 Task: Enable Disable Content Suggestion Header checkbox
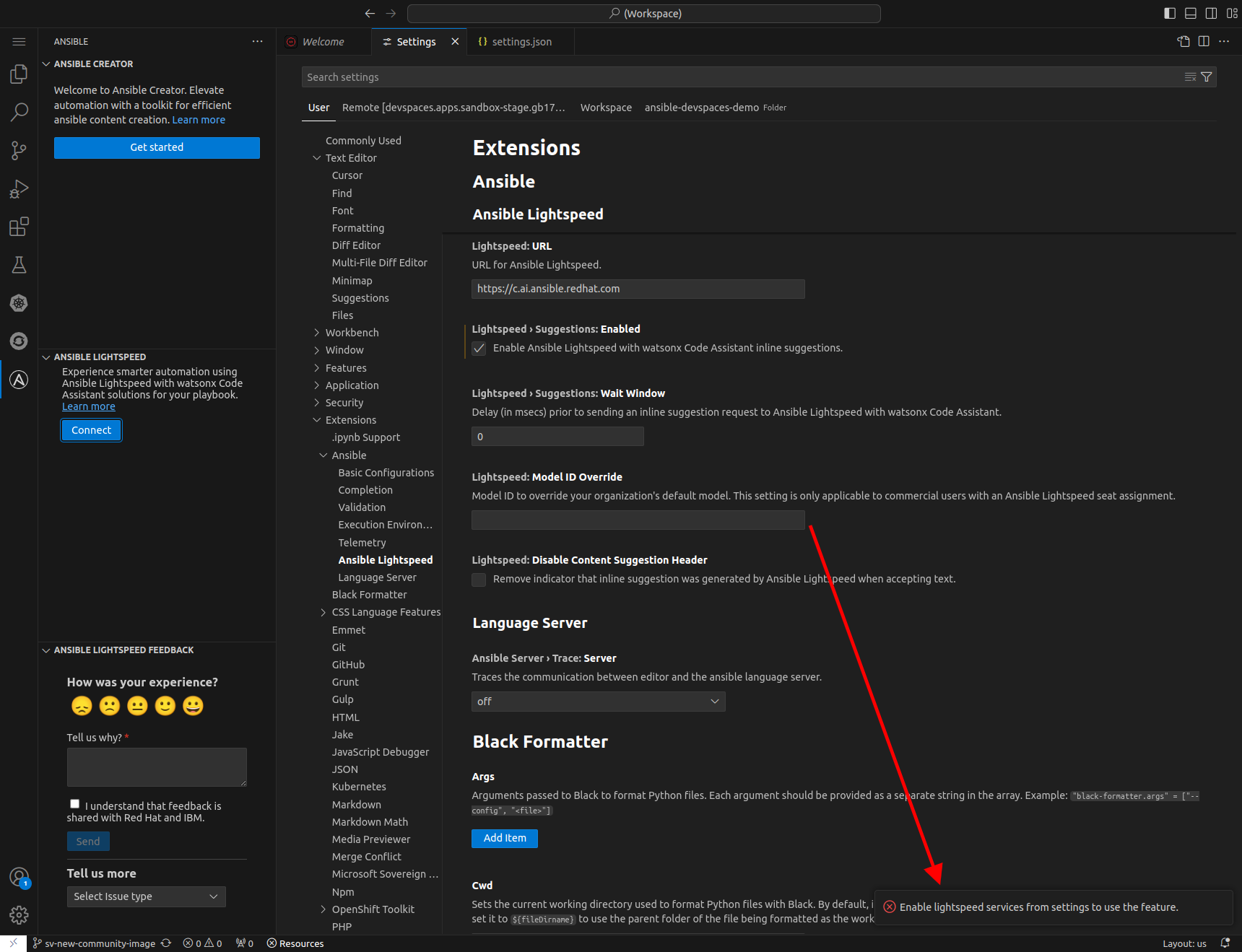pos(479,580)
